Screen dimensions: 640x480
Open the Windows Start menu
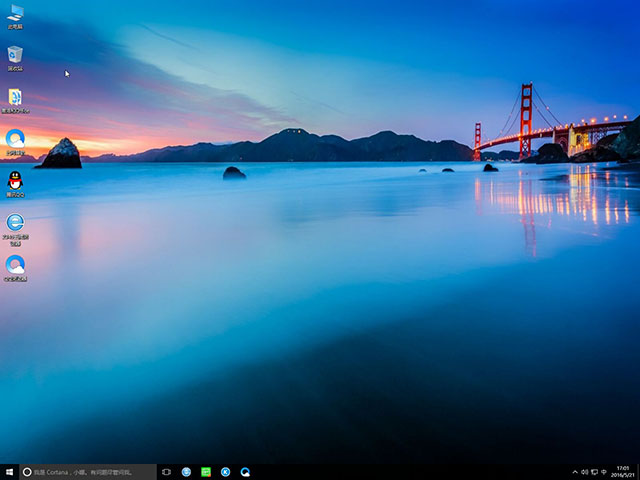(9, 472)
